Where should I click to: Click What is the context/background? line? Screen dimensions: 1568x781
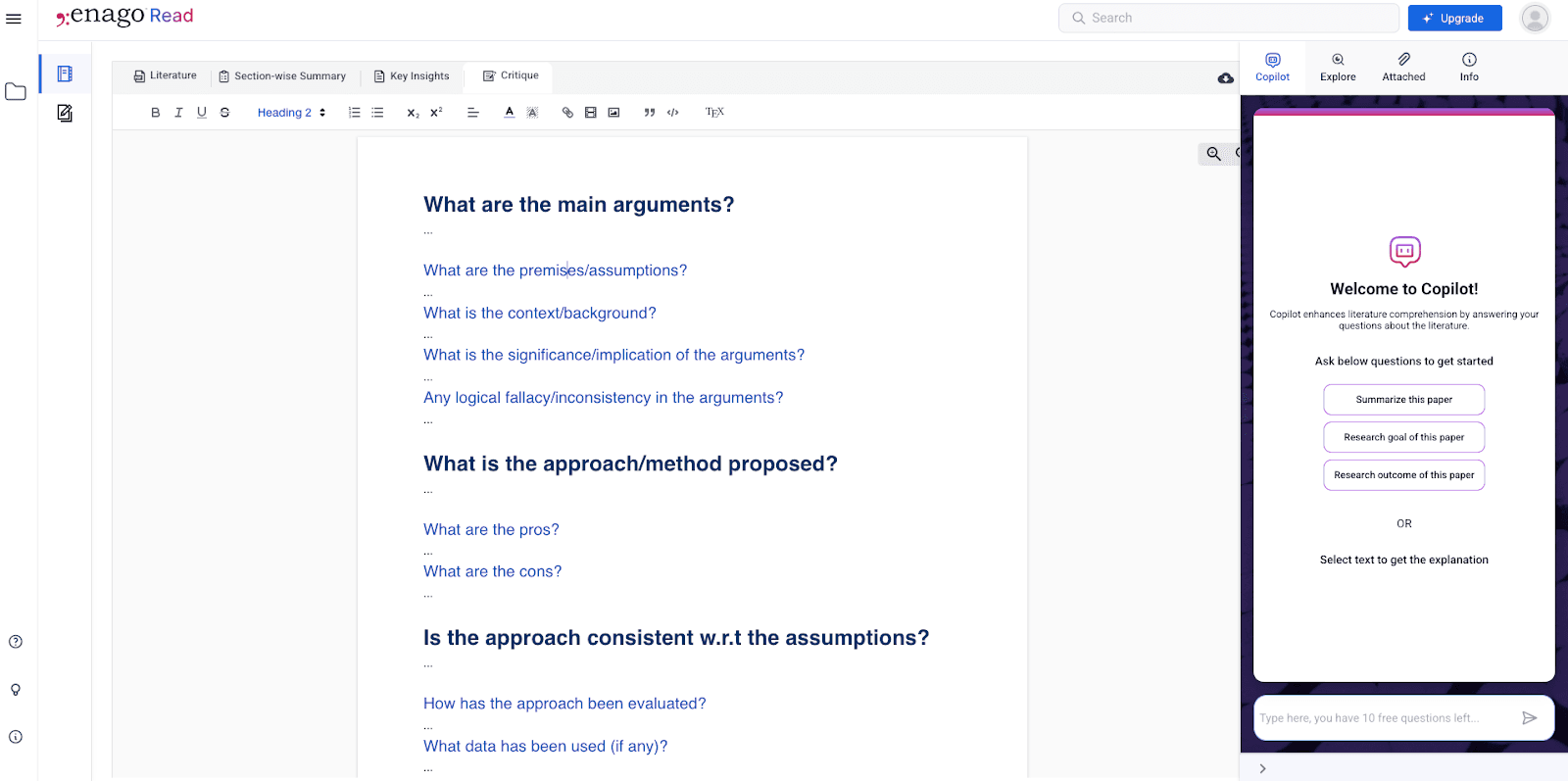click(x=539, y=314)
